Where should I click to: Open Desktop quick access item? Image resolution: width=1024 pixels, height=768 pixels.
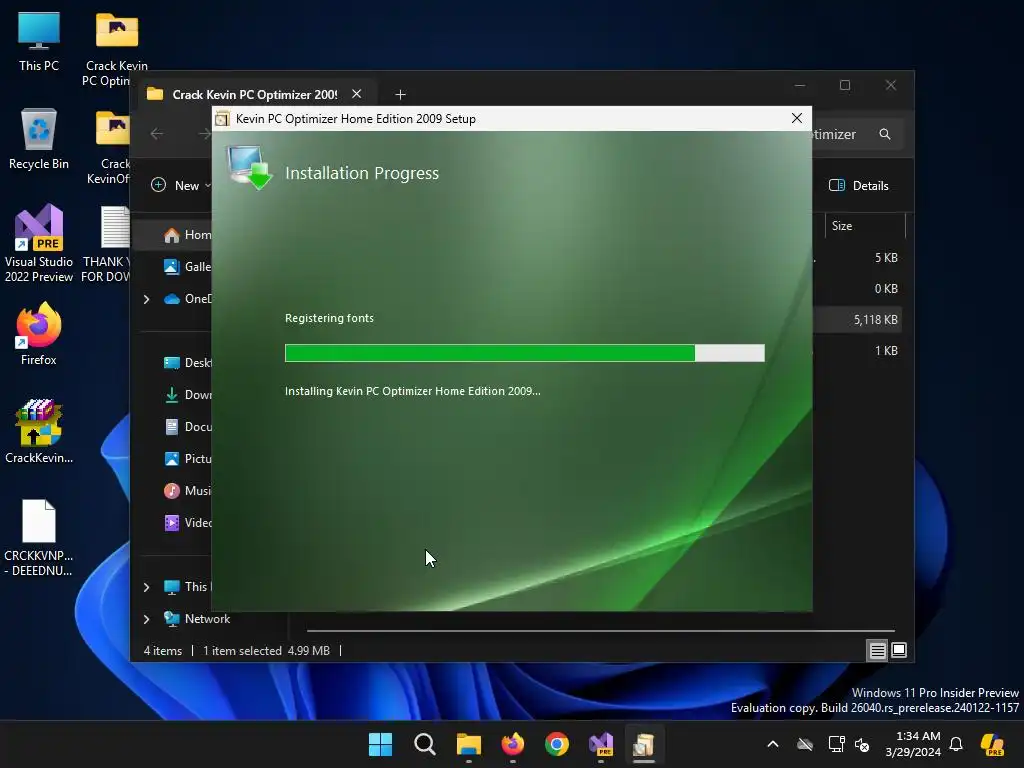click(187, 362)
